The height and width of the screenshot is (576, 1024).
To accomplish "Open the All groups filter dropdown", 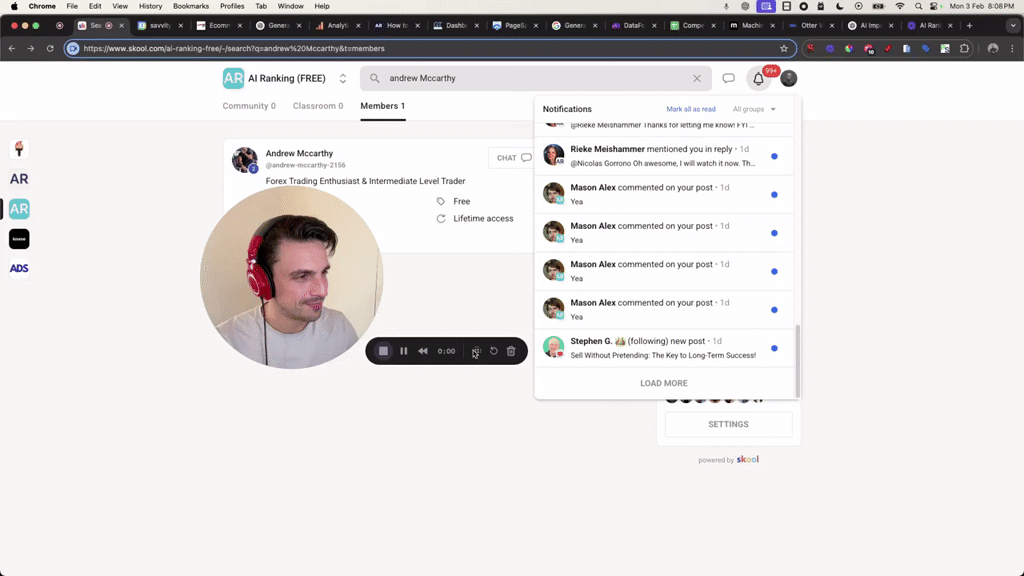I will coord(751,108).
